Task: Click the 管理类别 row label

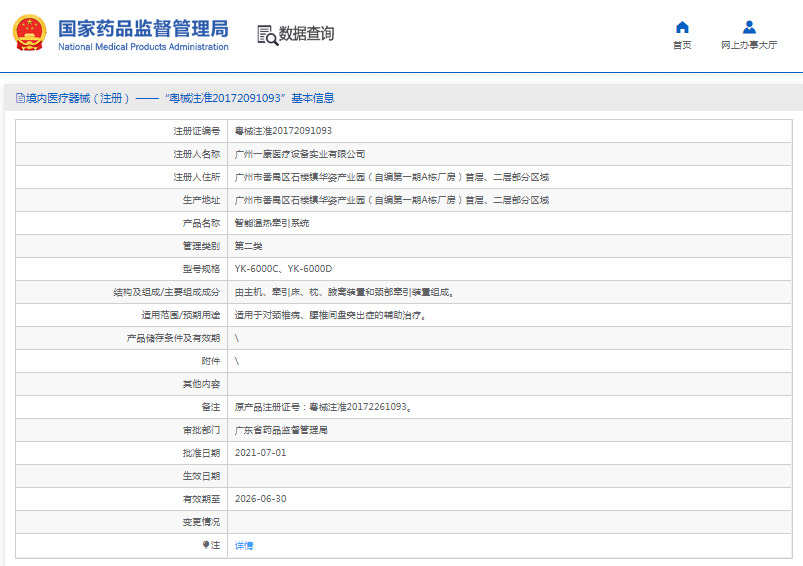Action: (x=201, y=246)
